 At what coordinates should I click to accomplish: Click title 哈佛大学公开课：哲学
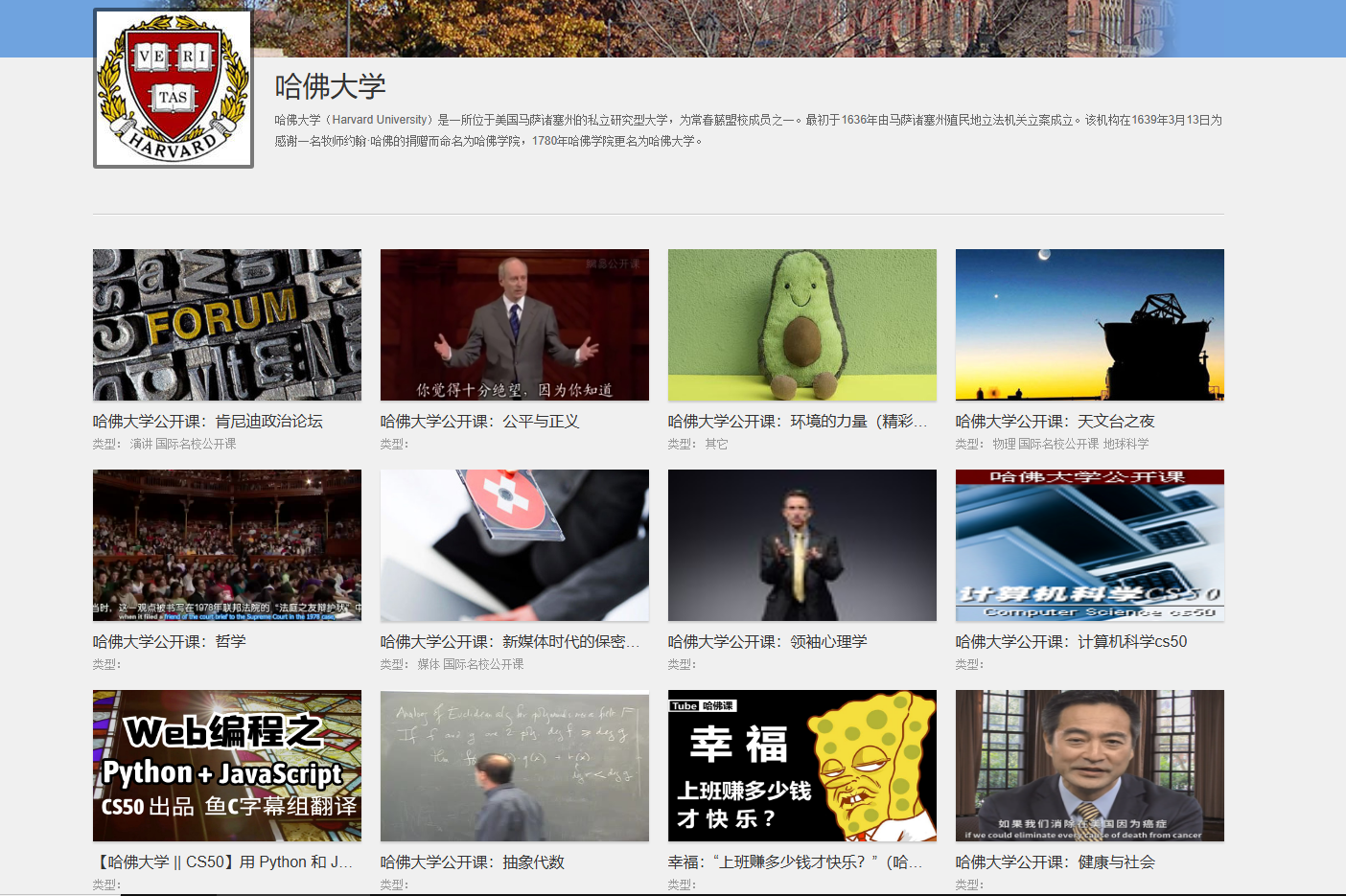[170, 642]
